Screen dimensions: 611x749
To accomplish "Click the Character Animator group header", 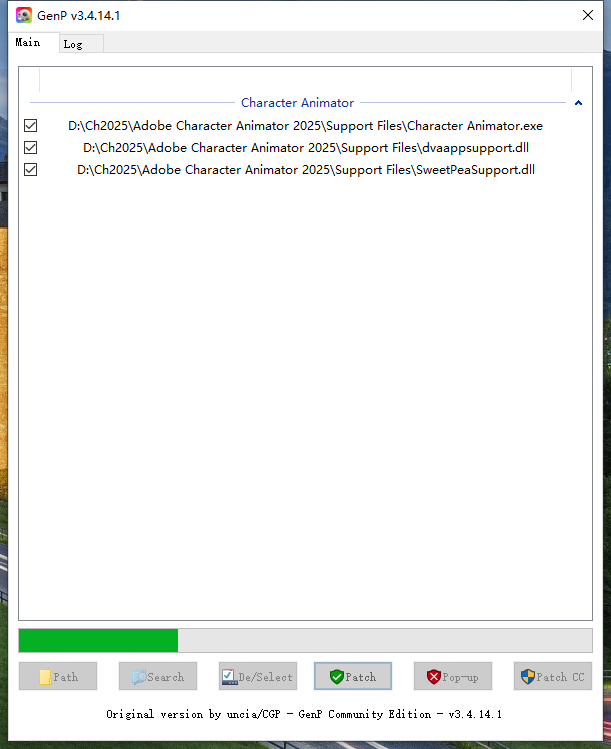I will coord(297,103).
